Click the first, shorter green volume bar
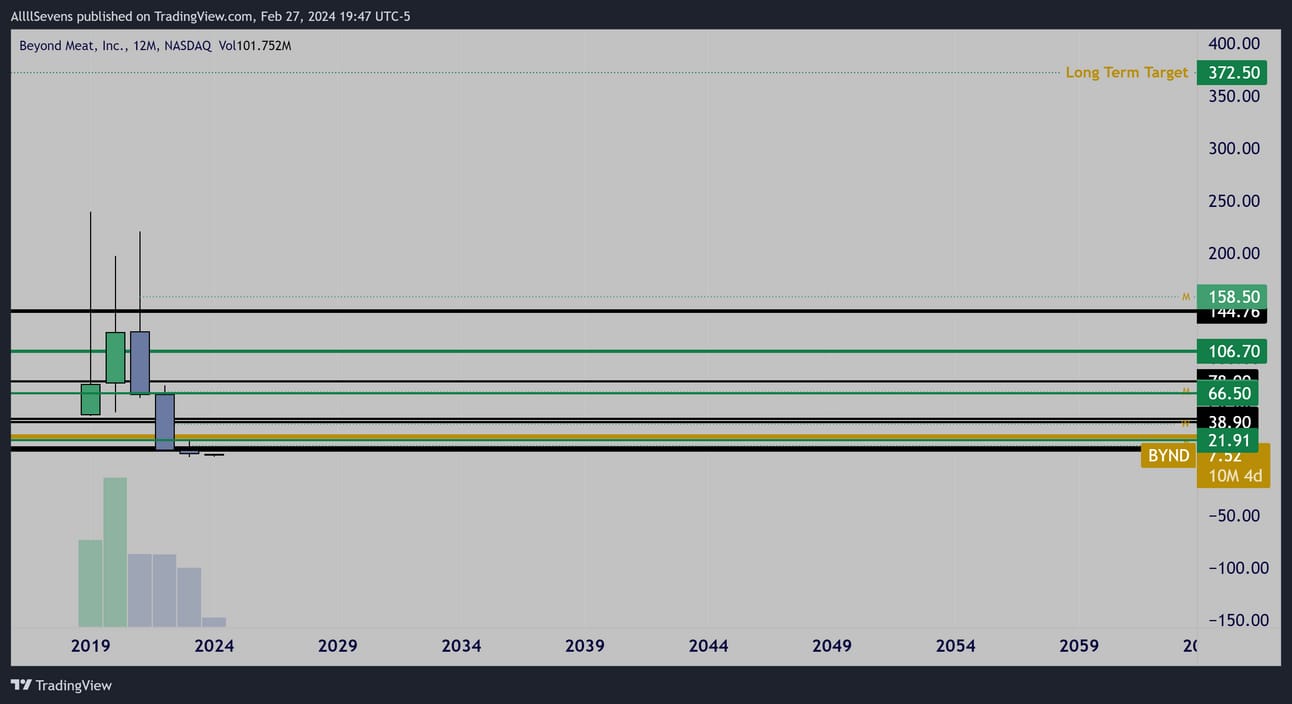 click(x=90, y=583)
